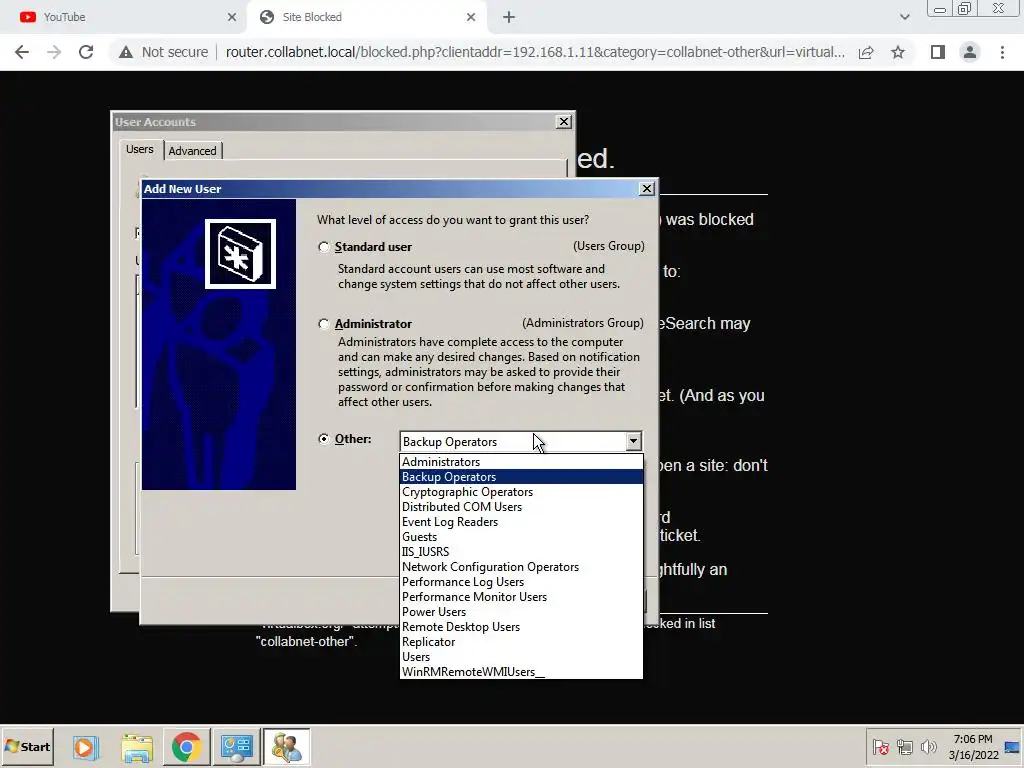Pick WinRMRemoteWMIUsers__ option
The image size is (1024, 768).
click(x=521, y=672)
